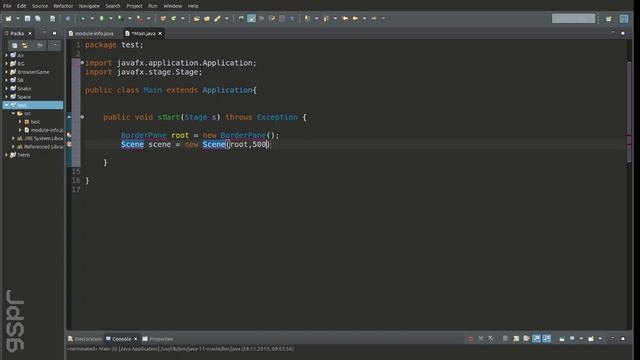This screenshot has width=640, height=360.
Task: Open the New wizard dropdown arrow
Action: point(18,18)
